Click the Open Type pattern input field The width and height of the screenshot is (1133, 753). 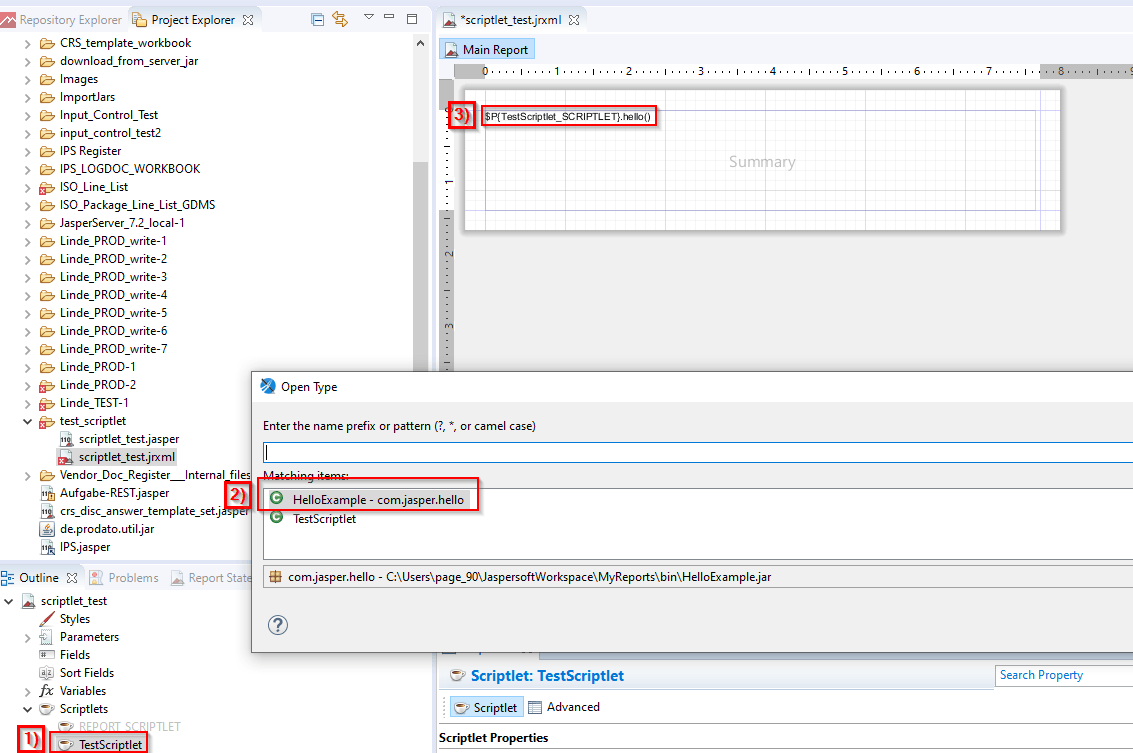(696, 453)
